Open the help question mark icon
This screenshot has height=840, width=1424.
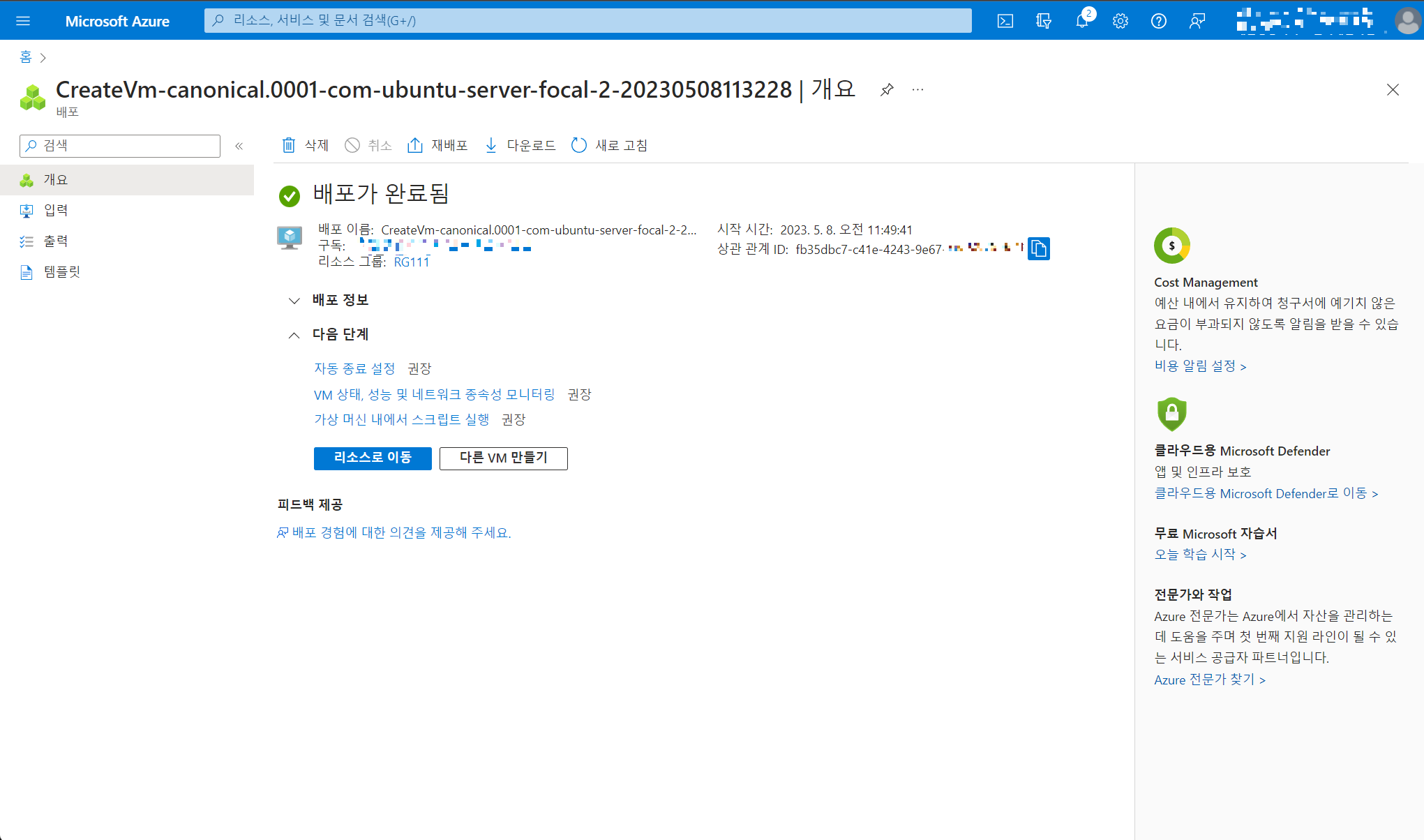click(x=1159, y=21)
